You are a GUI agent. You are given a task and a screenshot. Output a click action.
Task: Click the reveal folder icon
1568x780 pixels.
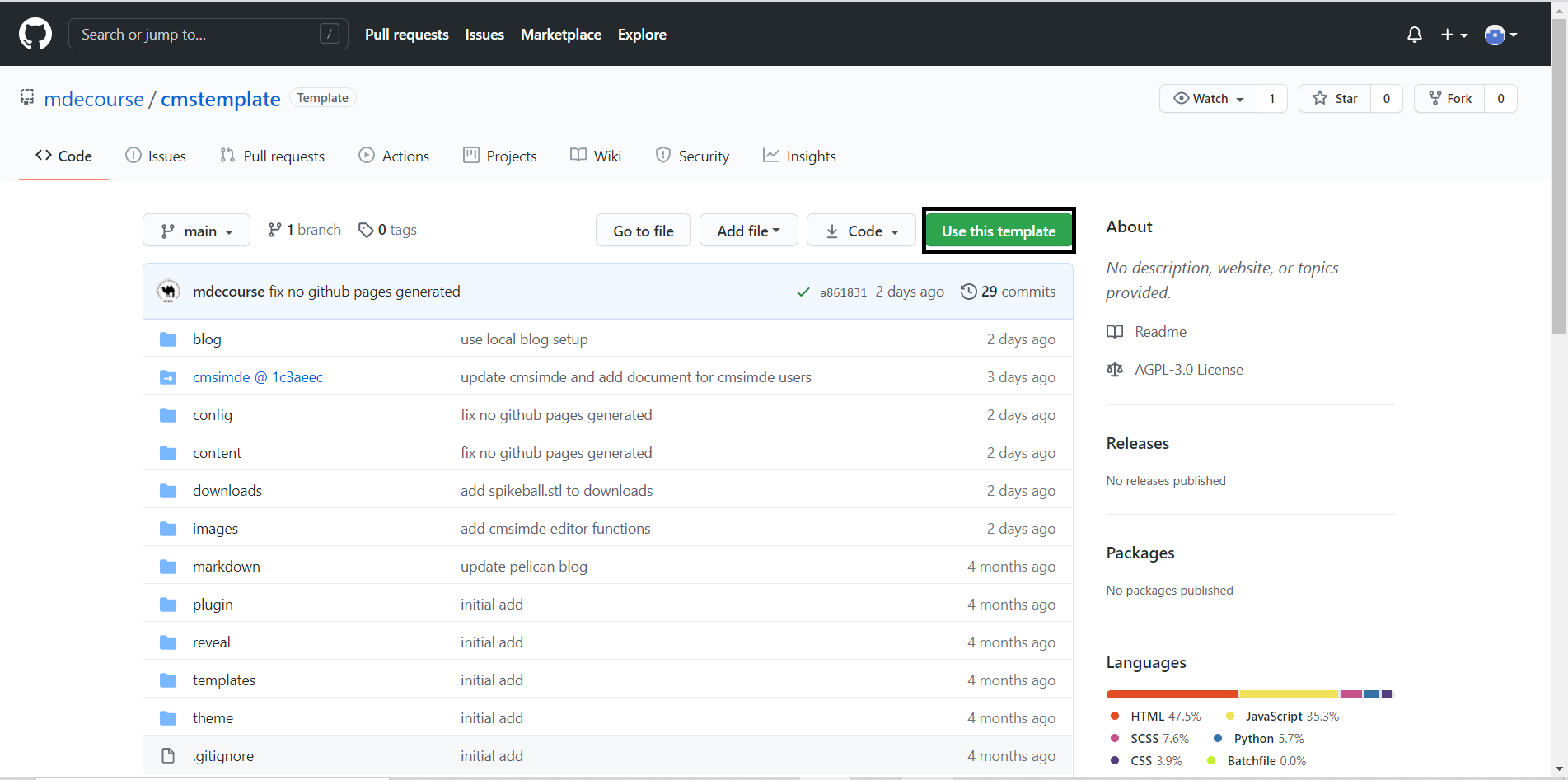tap(168, 642)
